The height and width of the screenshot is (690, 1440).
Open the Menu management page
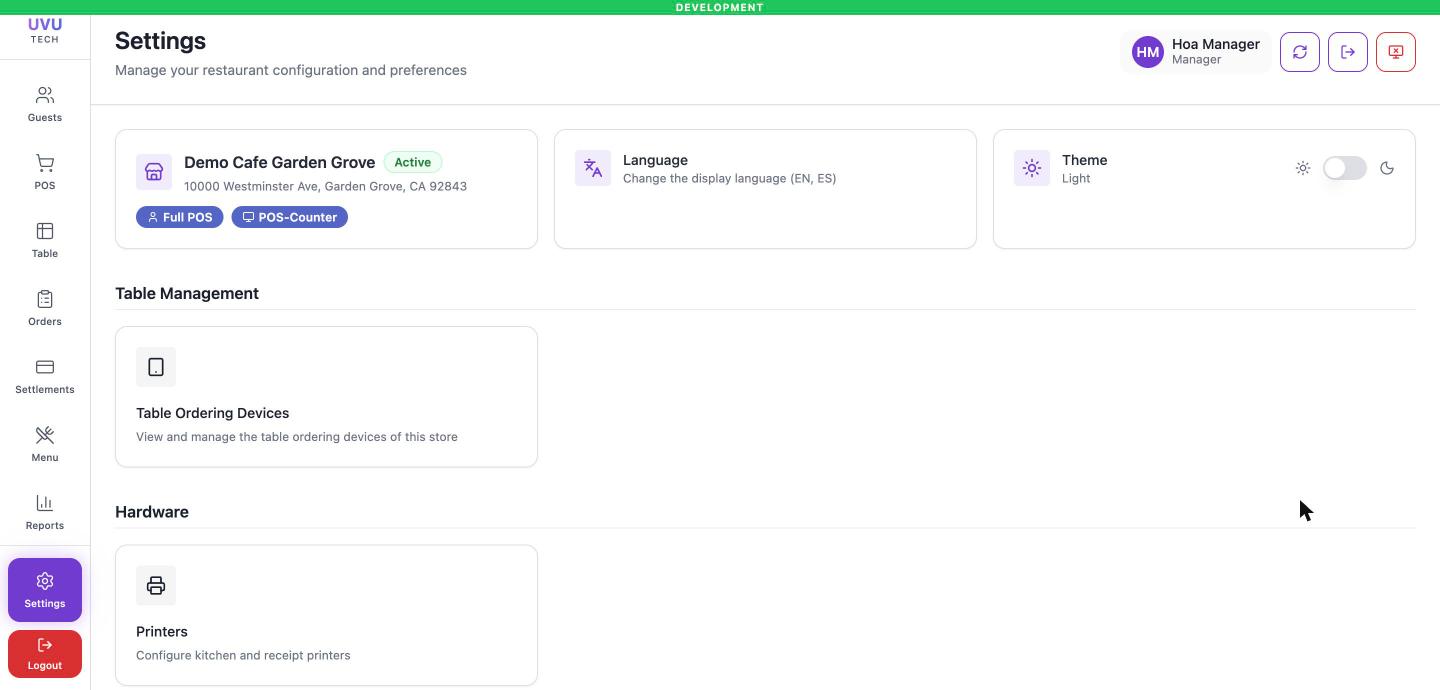click(x=45, y=444)
